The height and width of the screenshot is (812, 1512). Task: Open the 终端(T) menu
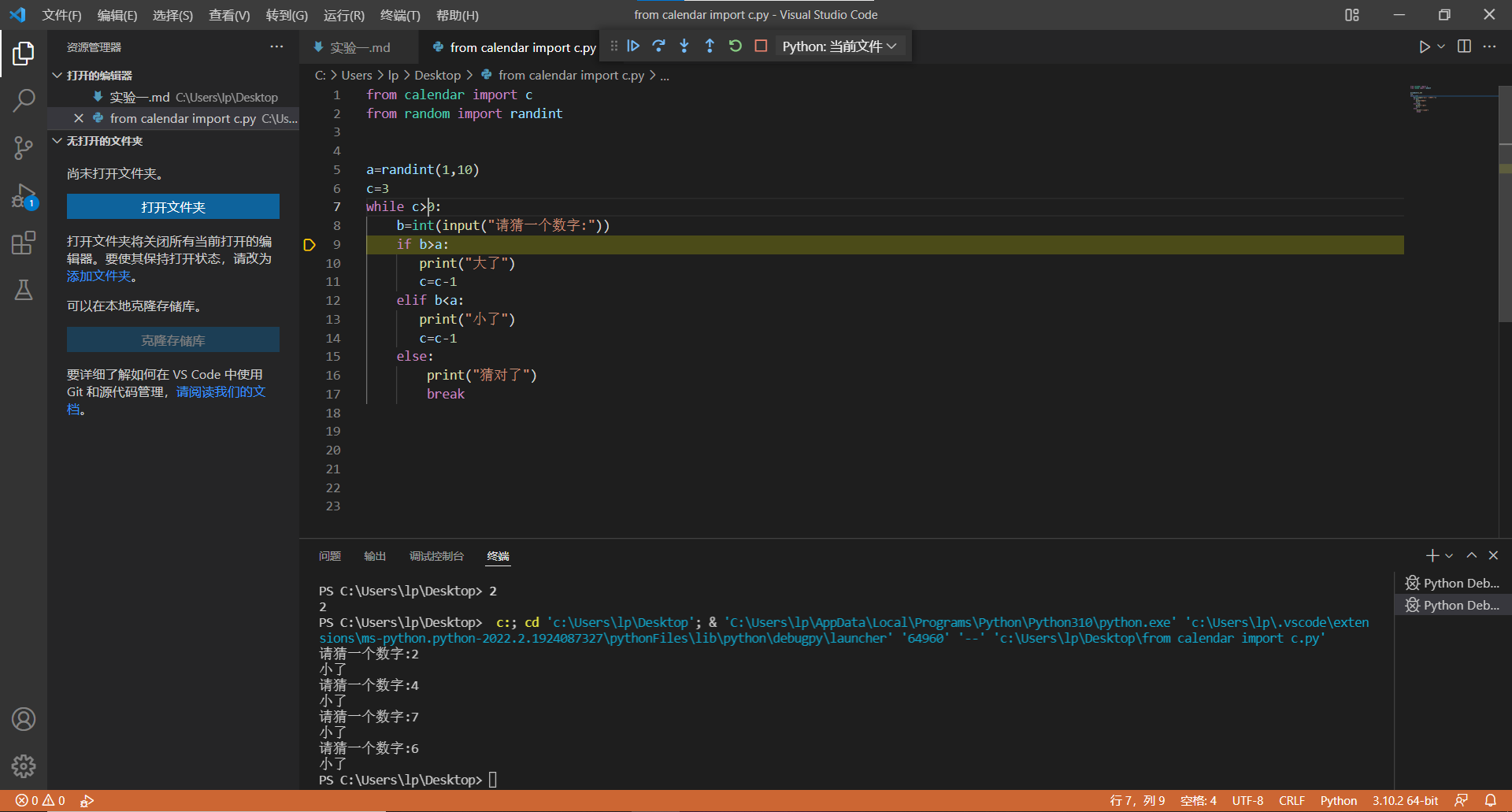tap(400, 15)
